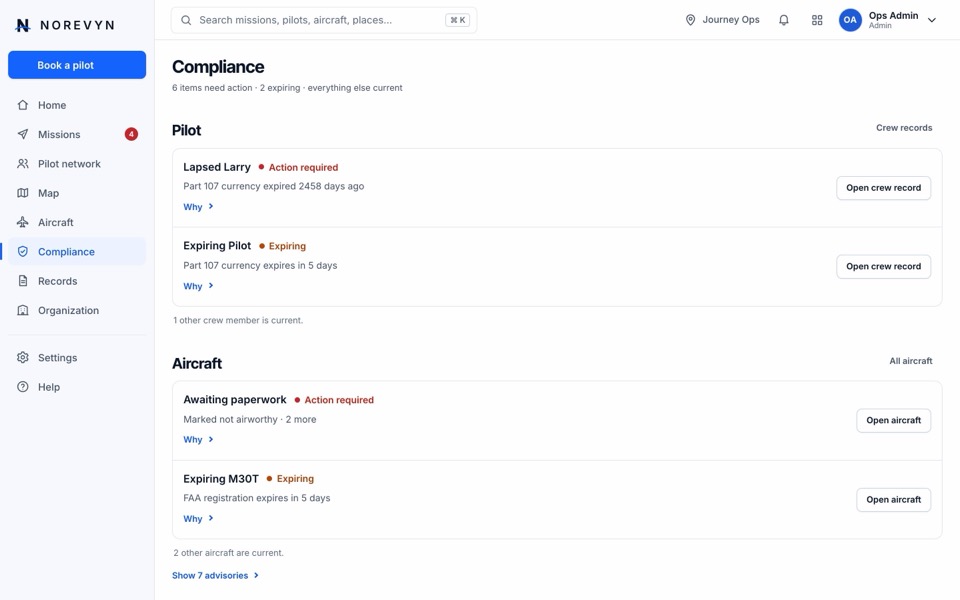Open aircraft for Awaiting paperwork
This screenshot has height=600, width=960.
pos(893,420)
